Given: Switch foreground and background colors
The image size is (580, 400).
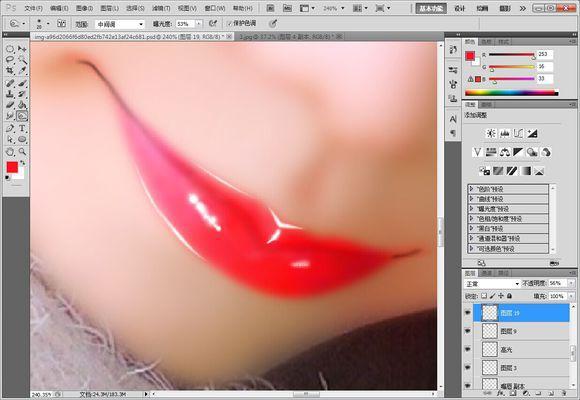Looking at the screenshot, I should click(x=23, y=163).
